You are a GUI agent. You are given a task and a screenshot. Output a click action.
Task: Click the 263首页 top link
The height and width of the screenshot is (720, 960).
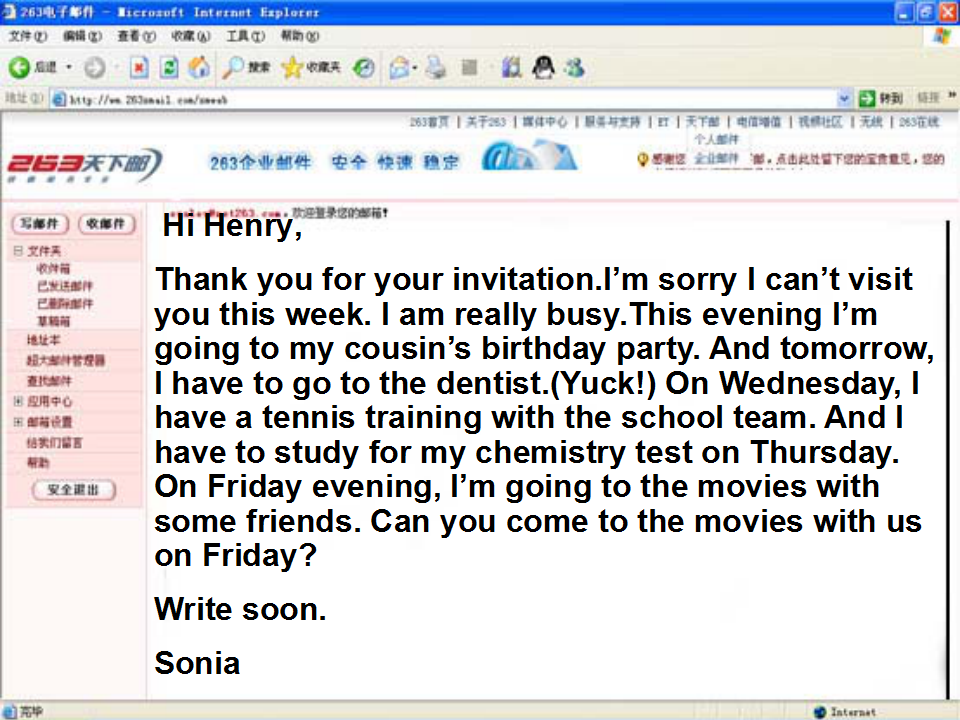click(x=429, y=122)
